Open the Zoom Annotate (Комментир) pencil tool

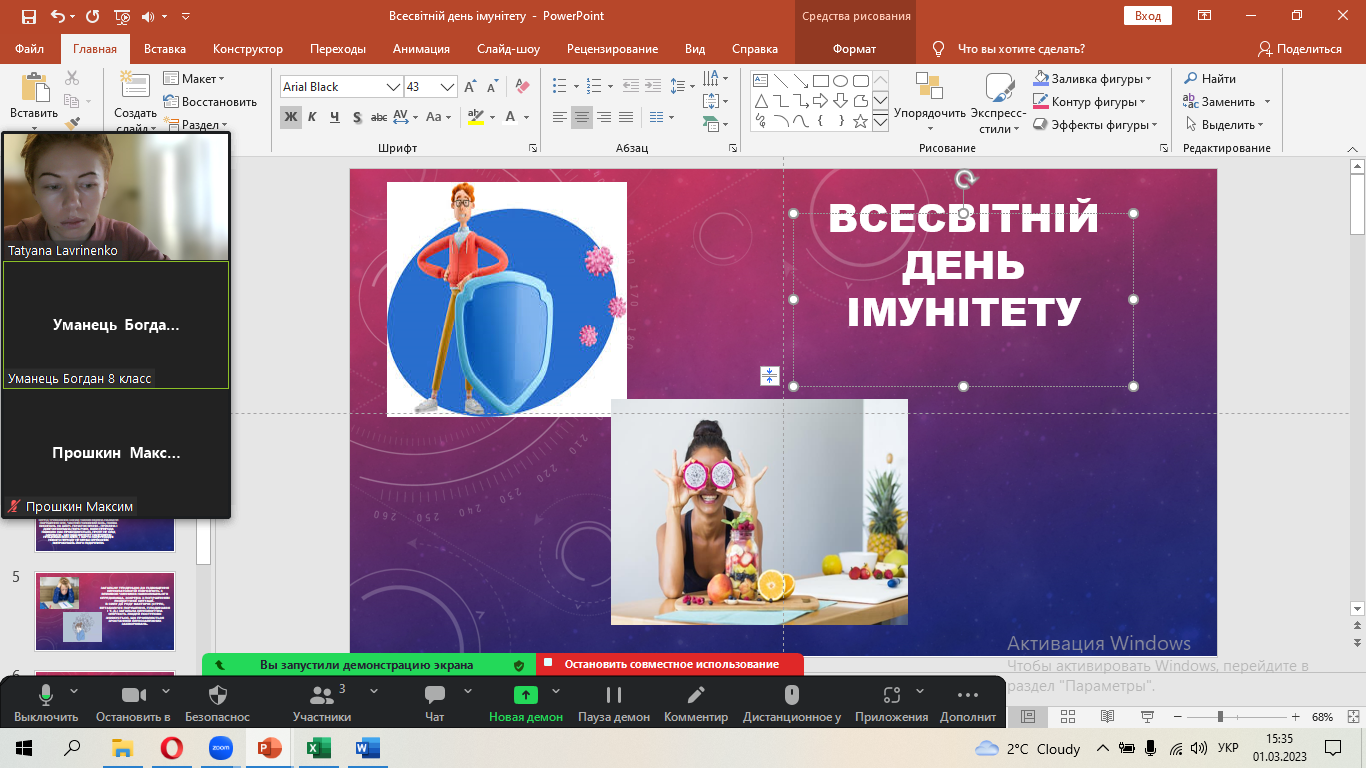coord(696,695)
